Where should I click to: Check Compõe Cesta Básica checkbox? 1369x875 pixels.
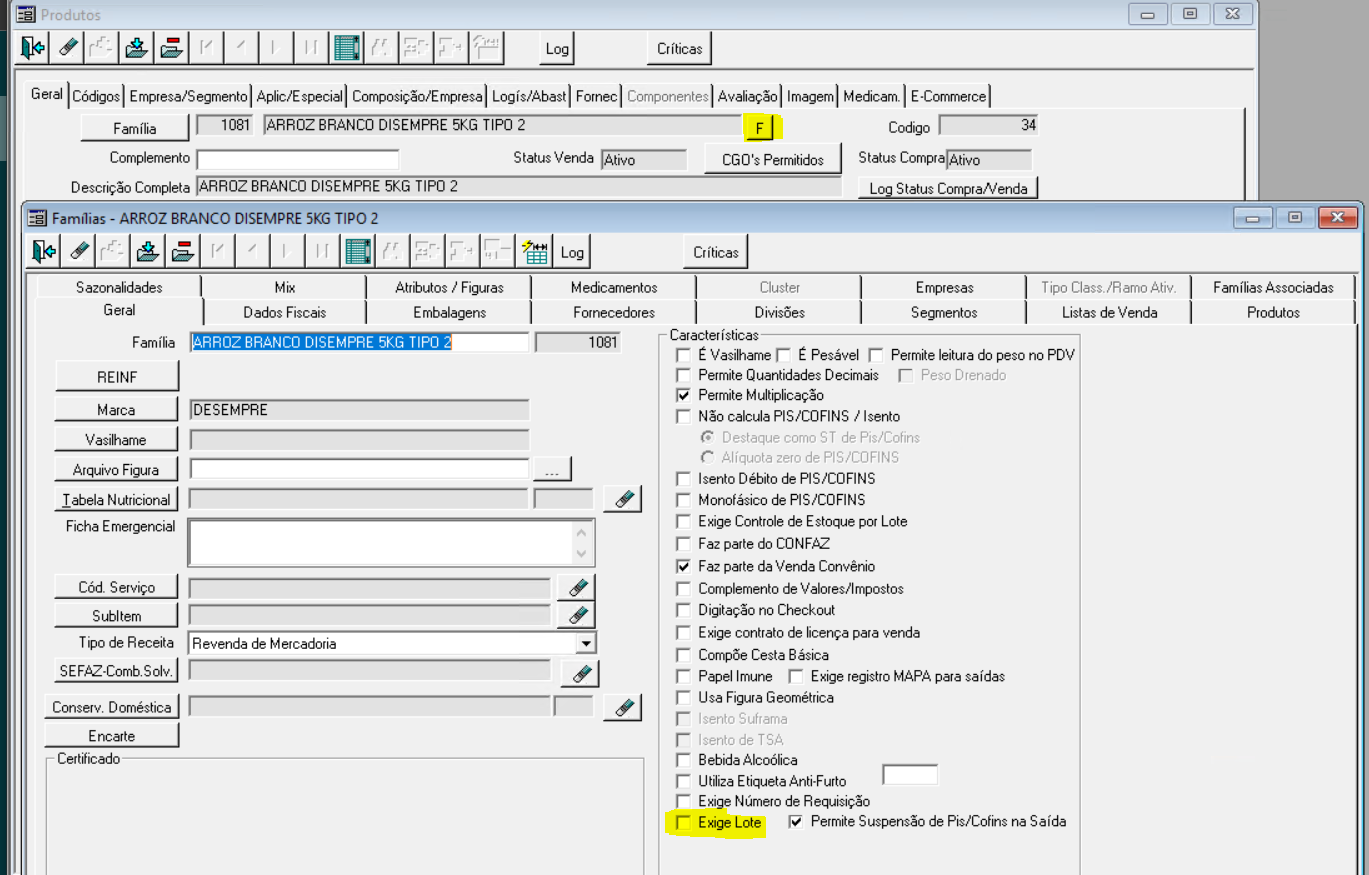tap(684, 655)
